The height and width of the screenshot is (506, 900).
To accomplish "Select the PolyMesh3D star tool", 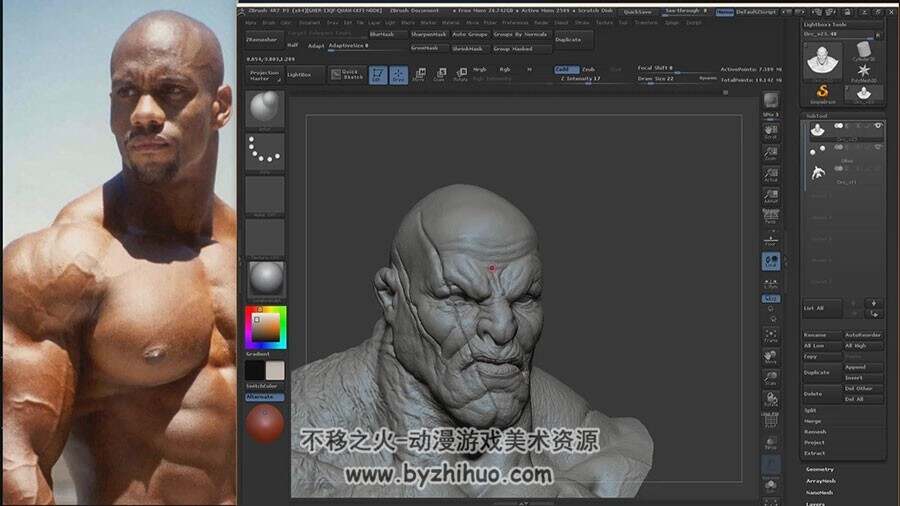I will pyautogui.click(x=864, y=73).
